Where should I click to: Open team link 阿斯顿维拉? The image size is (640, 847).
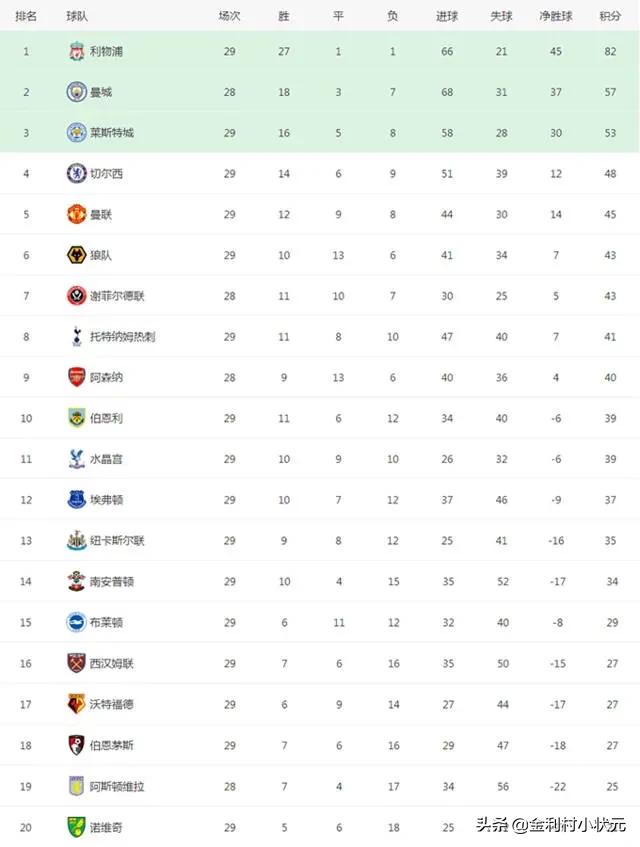point(117,786)
